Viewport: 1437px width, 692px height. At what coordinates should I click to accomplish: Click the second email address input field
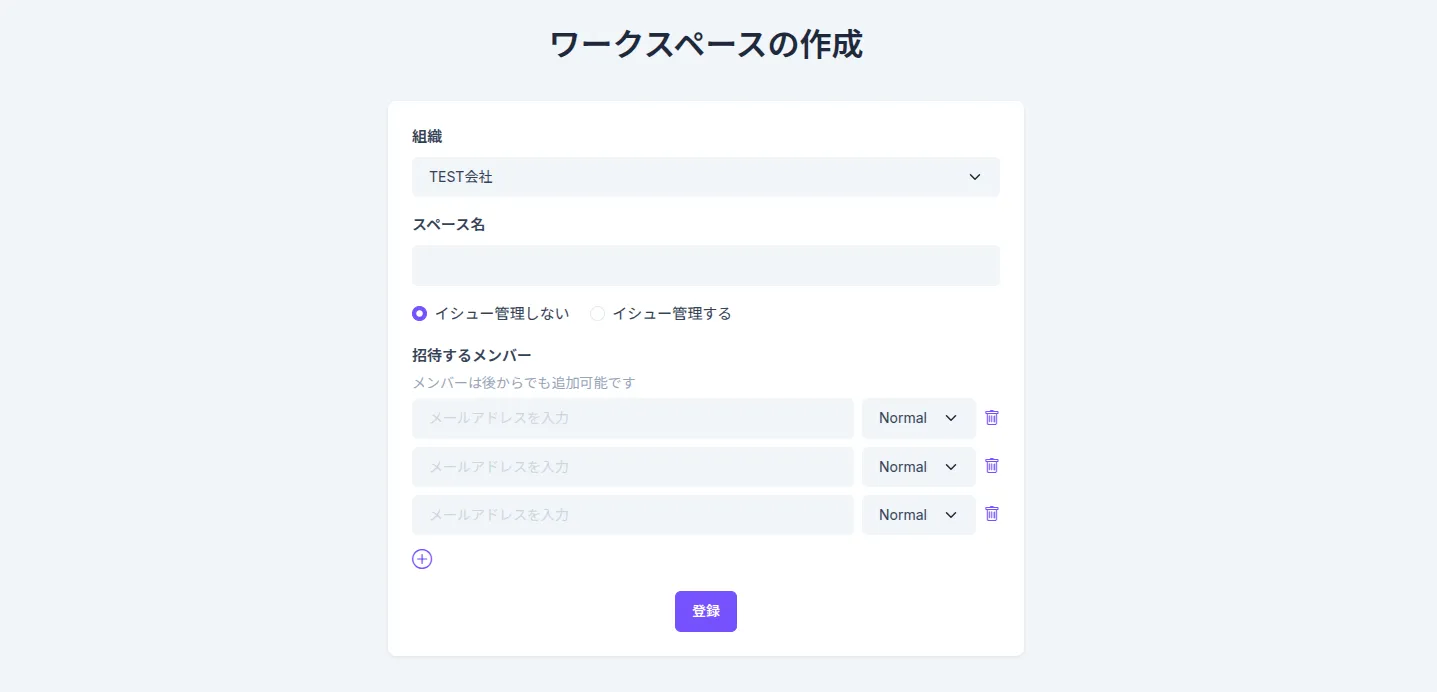(x=632, y=466)
